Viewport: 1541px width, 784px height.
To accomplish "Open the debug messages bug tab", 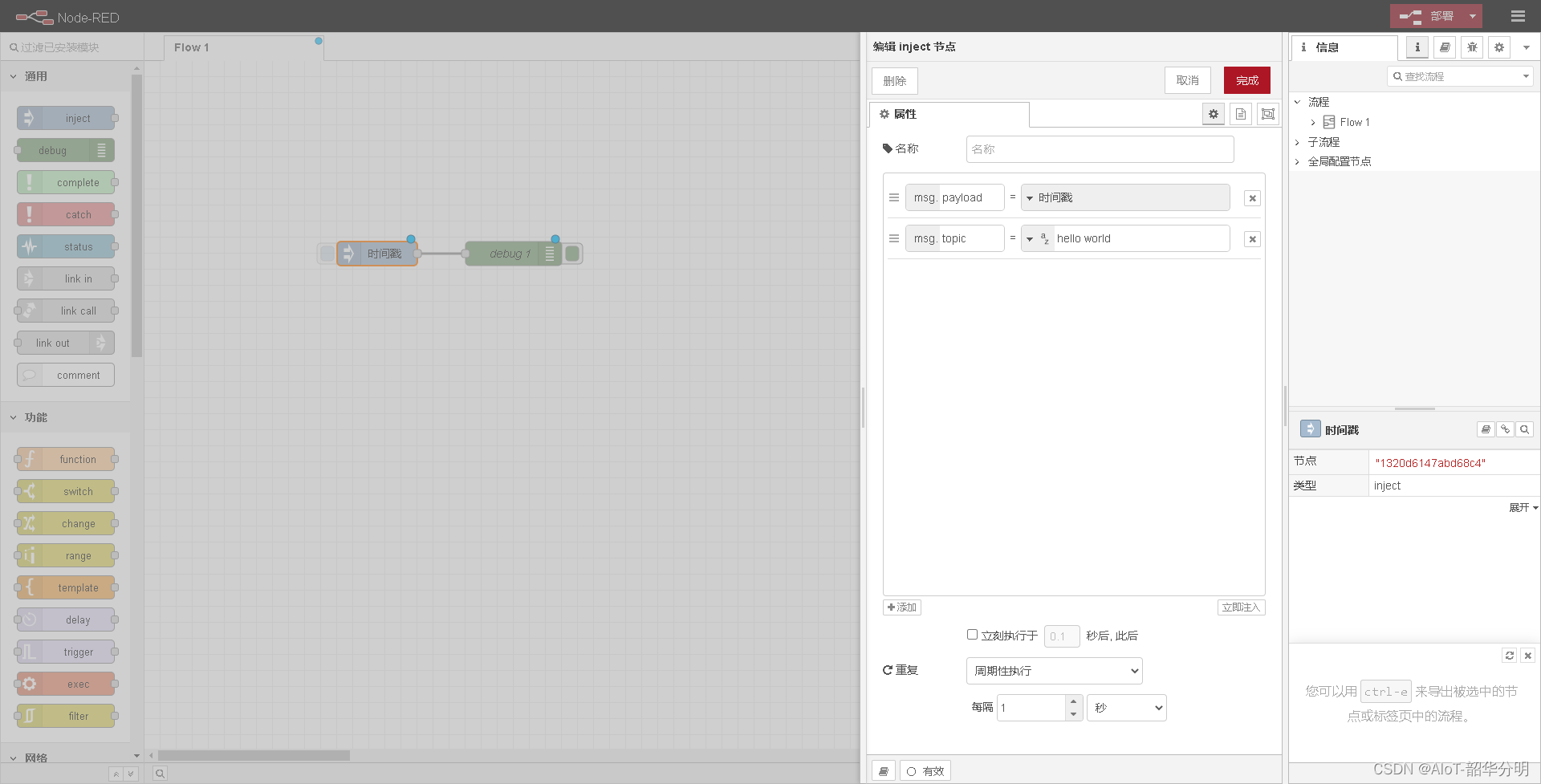I will click(1472, 47).
